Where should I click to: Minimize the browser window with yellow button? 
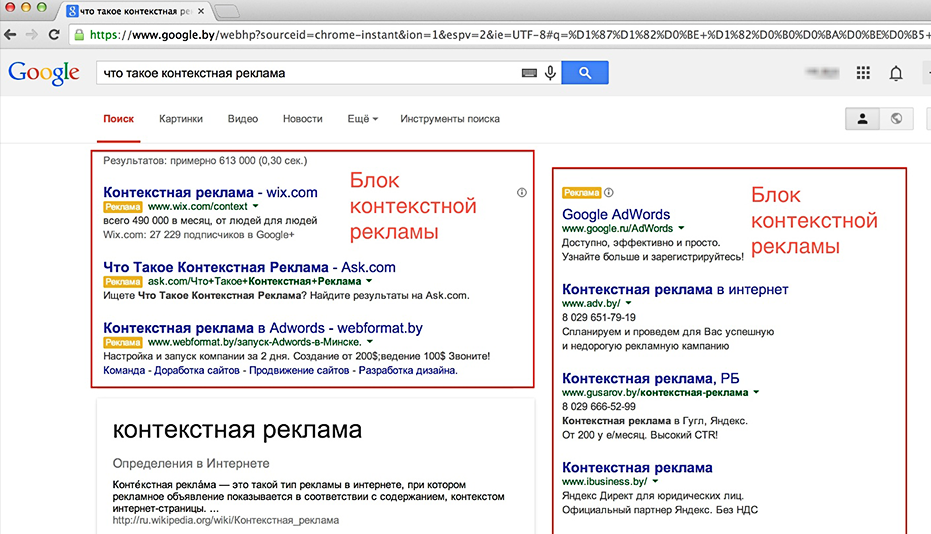coord(26,8)
